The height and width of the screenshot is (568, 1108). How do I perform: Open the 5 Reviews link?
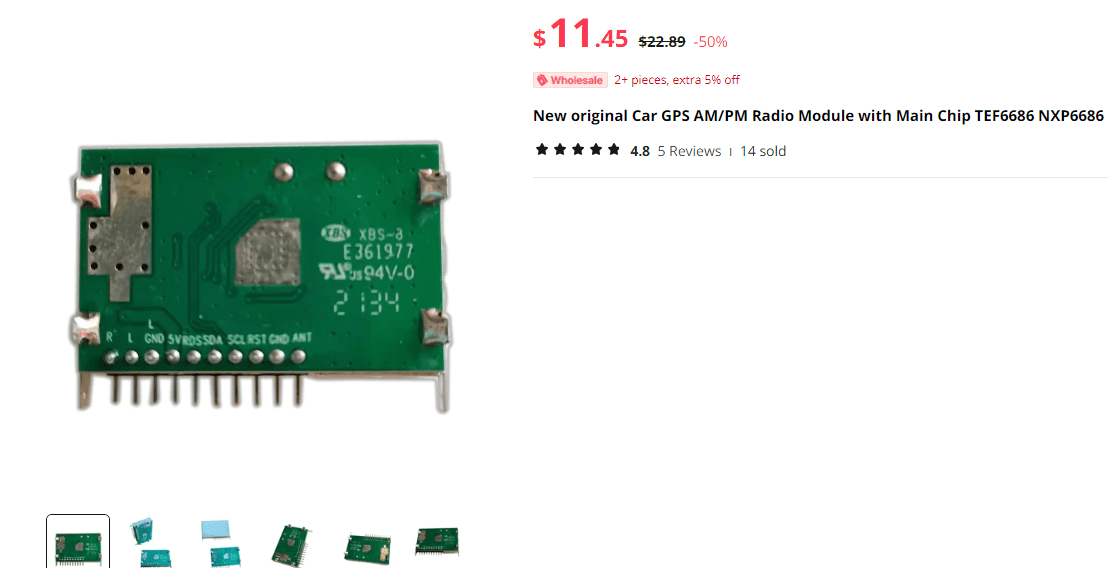point(689,151)
